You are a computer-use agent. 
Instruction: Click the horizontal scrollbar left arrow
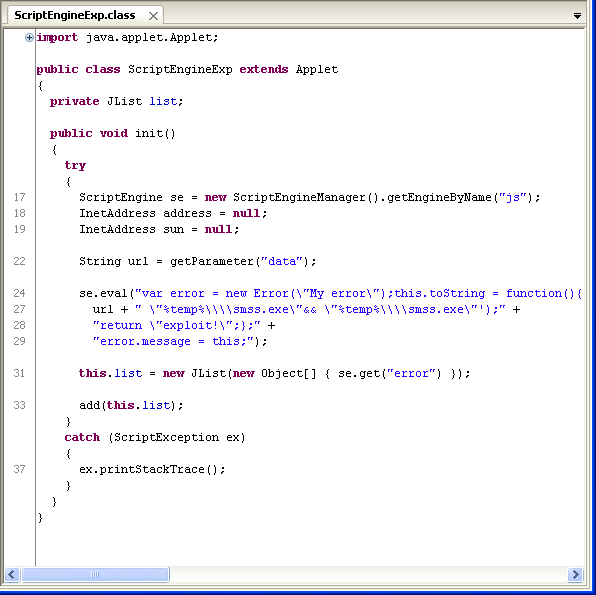(x=12, y=574)
